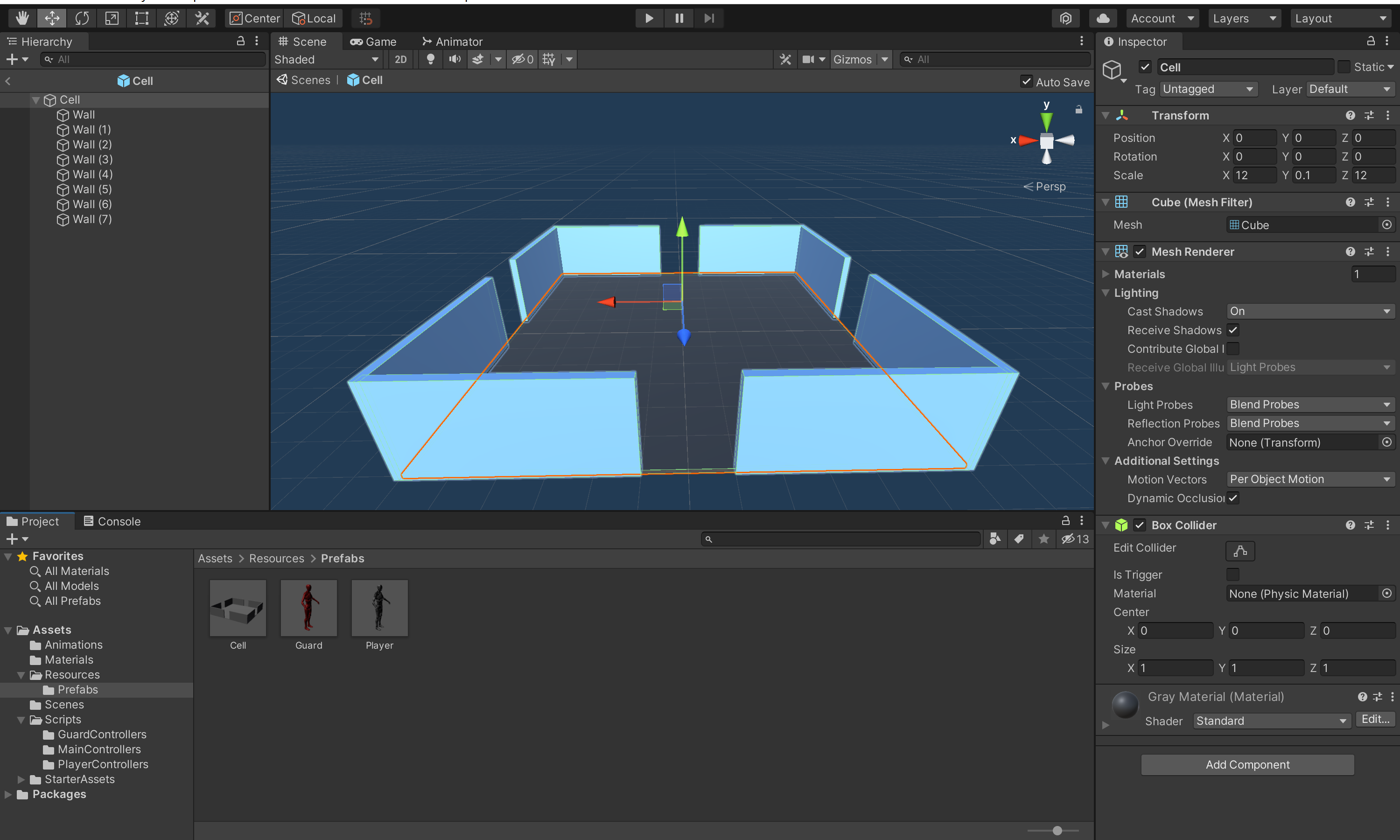Enable Is Trigger checkbox

click(1233, 574)
